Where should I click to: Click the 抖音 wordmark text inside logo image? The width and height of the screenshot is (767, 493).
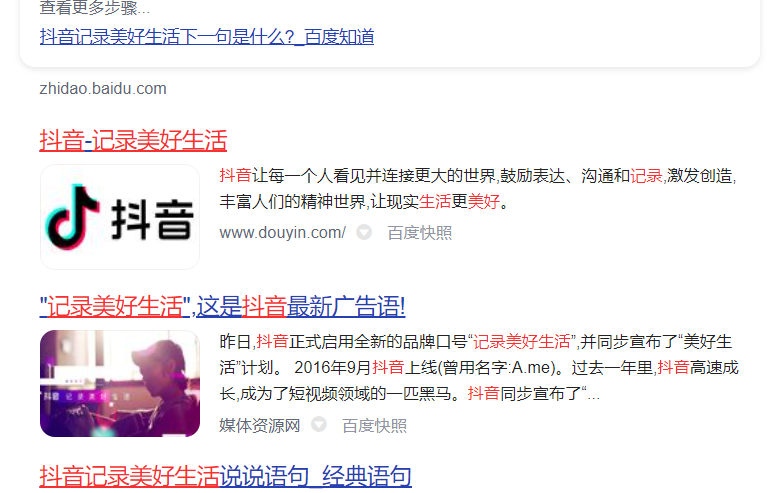click(x=152, y=221)
